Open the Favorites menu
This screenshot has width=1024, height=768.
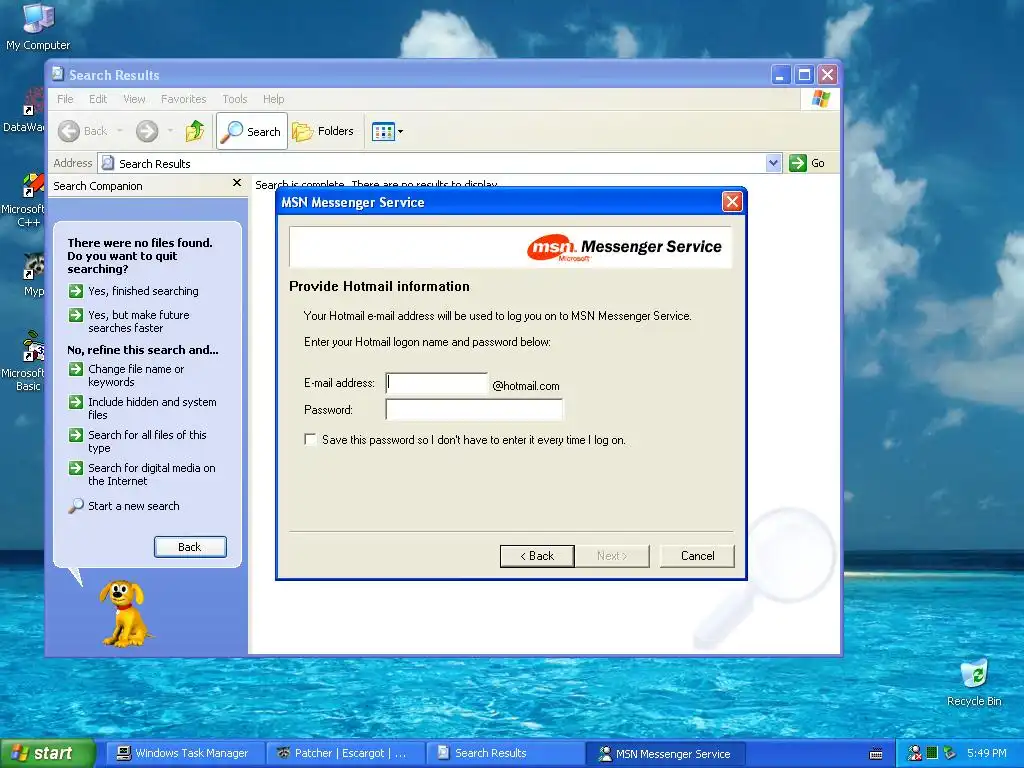[184, 99]
